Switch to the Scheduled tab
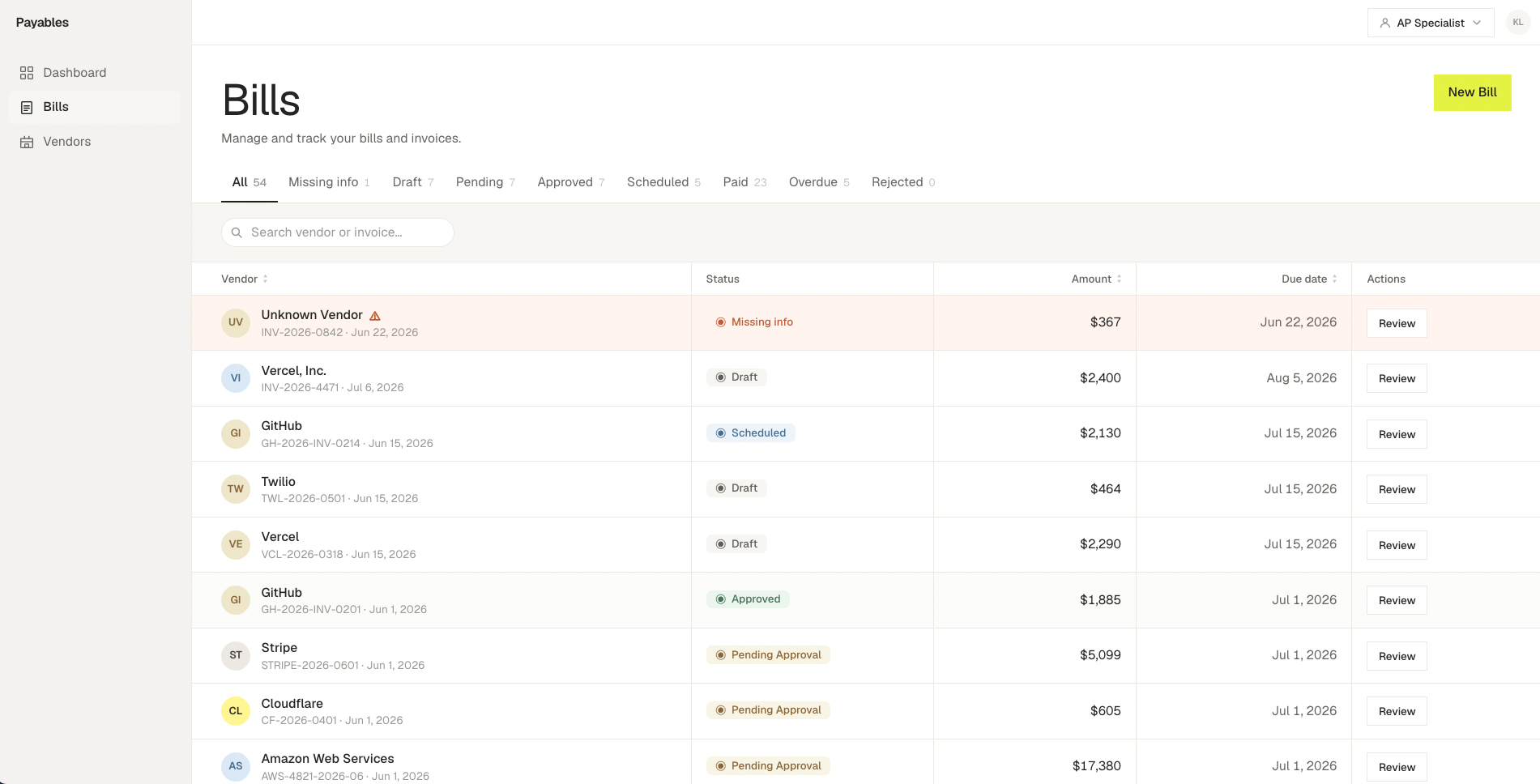The image size is (1540, 784). [x=663, y=182]
